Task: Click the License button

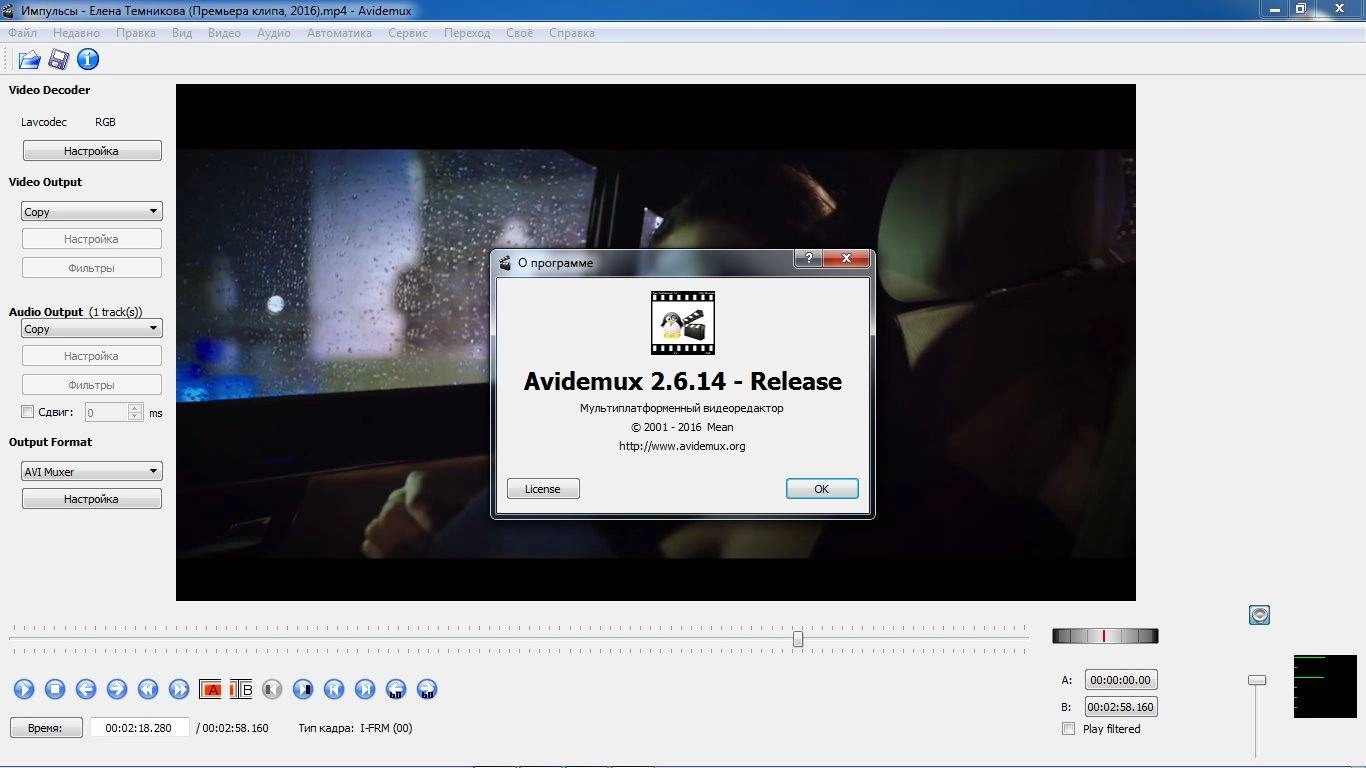Action: click(x=543, y=489)
